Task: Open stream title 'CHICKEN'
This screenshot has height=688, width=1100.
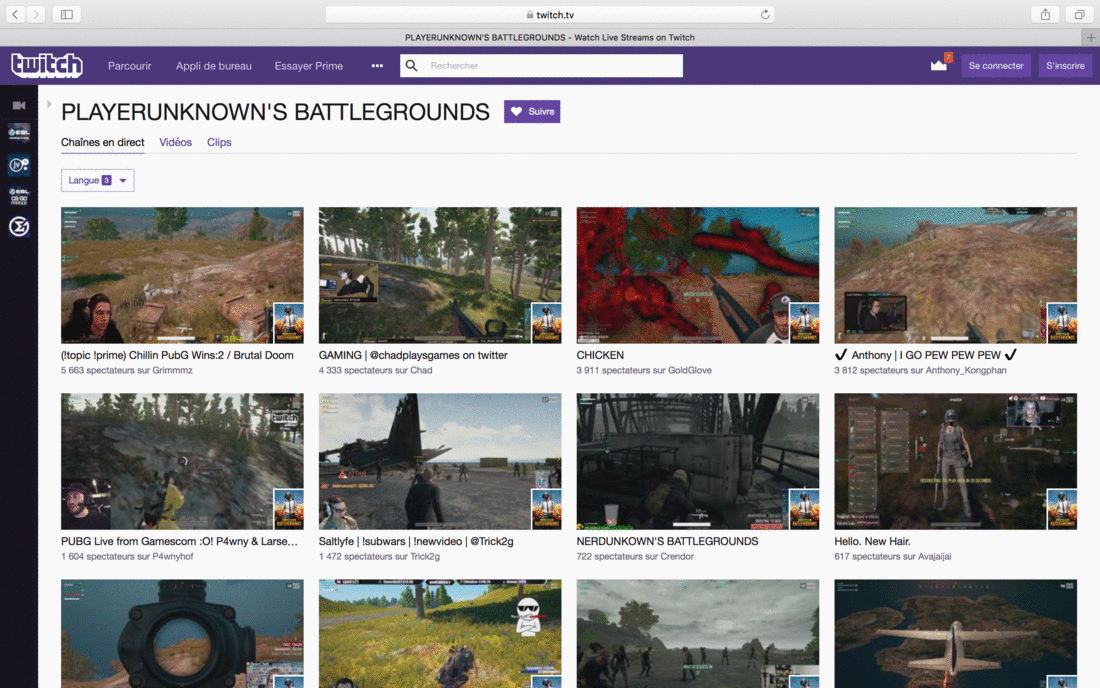Action: point(600,355)
